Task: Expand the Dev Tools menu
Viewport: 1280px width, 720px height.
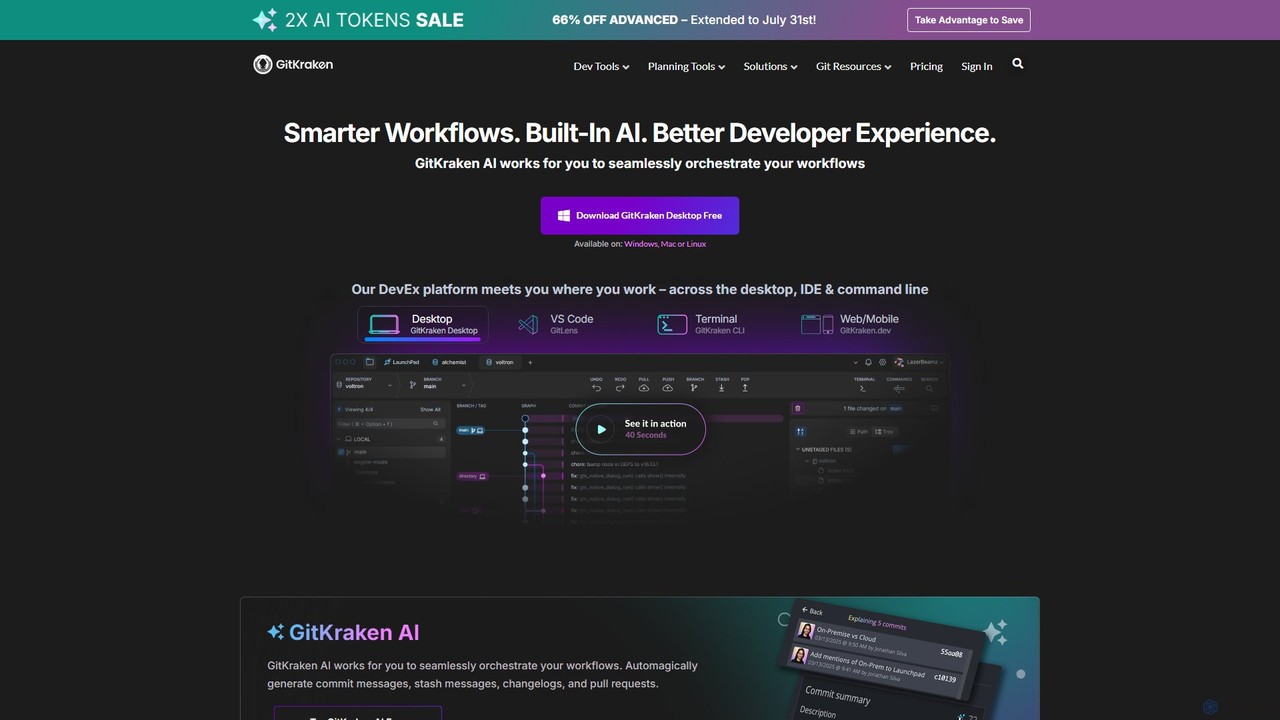Action: [x=601, y=66]
